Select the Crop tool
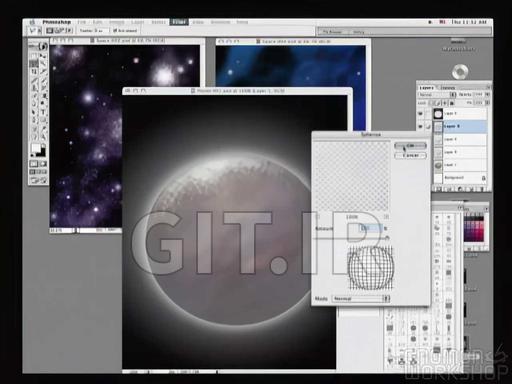This screenshot has height=384, width=512. (34, 71)
